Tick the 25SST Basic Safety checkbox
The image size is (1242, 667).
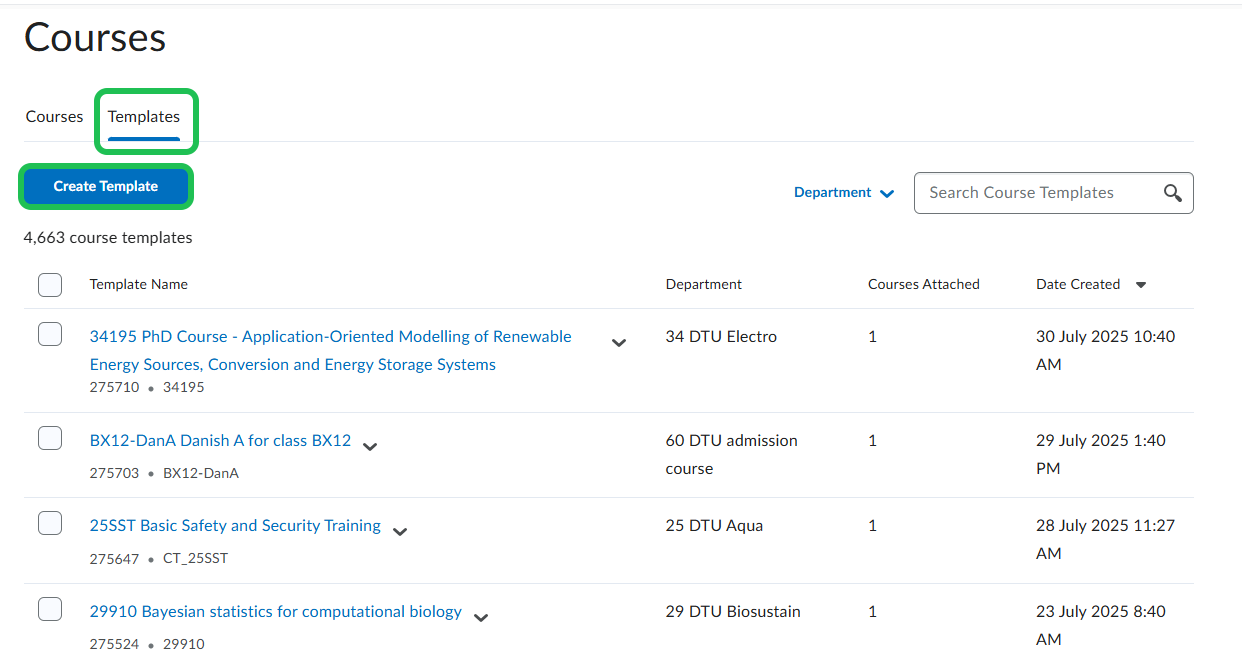50,523
